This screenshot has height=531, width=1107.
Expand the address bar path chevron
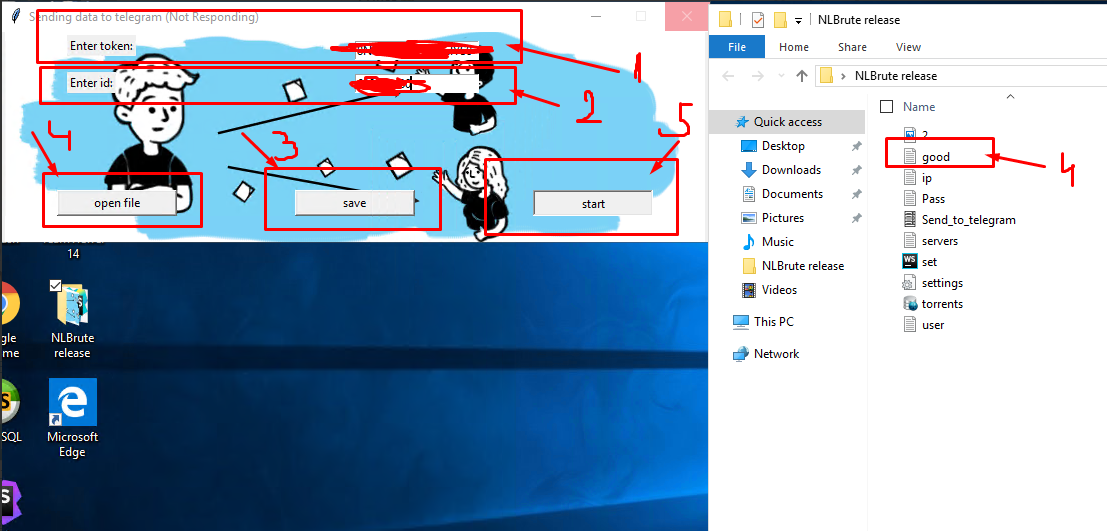click(844, 76)
